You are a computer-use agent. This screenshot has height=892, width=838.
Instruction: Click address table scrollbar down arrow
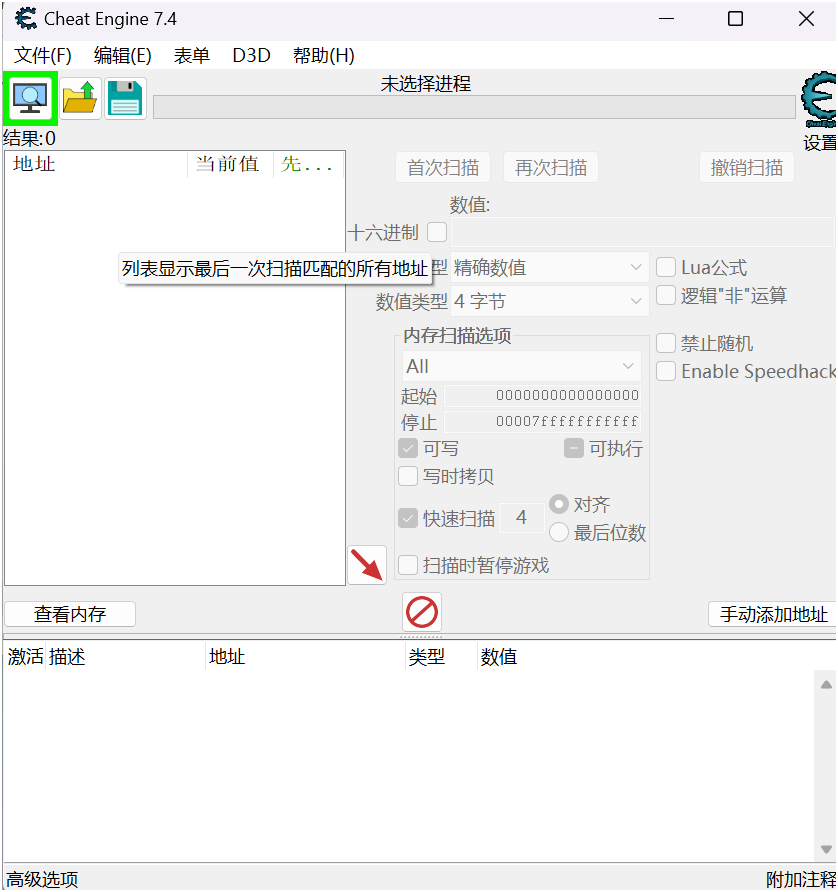coord(827,849)
